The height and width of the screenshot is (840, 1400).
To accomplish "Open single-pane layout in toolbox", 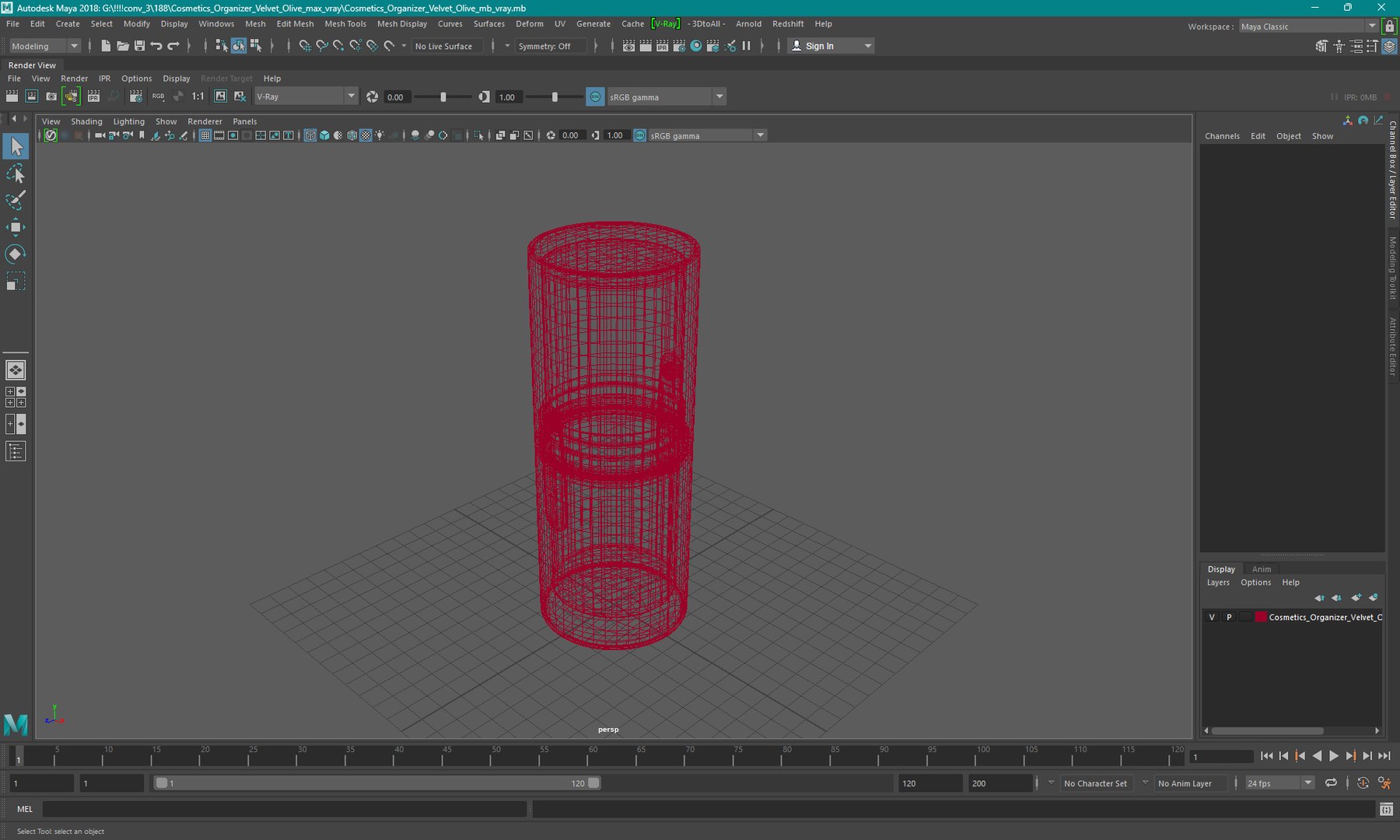I will click(16, 370).
